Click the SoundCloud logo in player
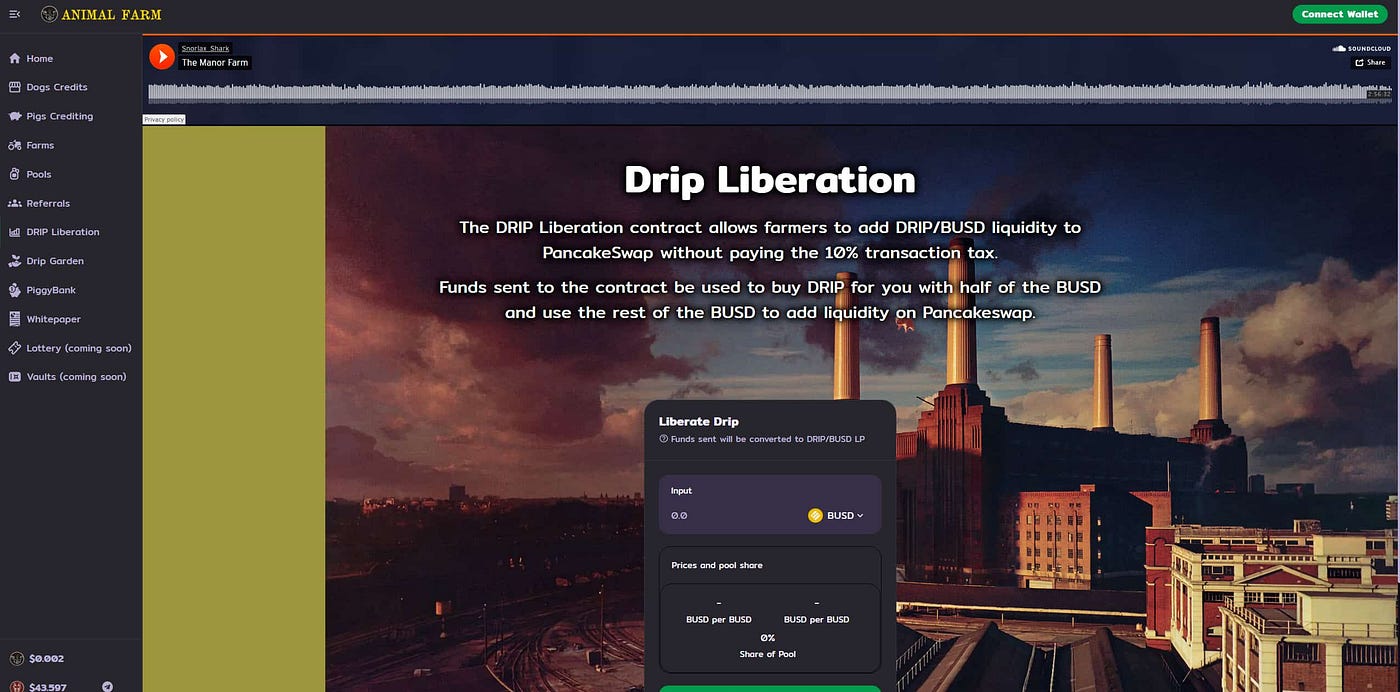The height and width of the screenshot is (692, 1400). click(x=1361, y=48)
